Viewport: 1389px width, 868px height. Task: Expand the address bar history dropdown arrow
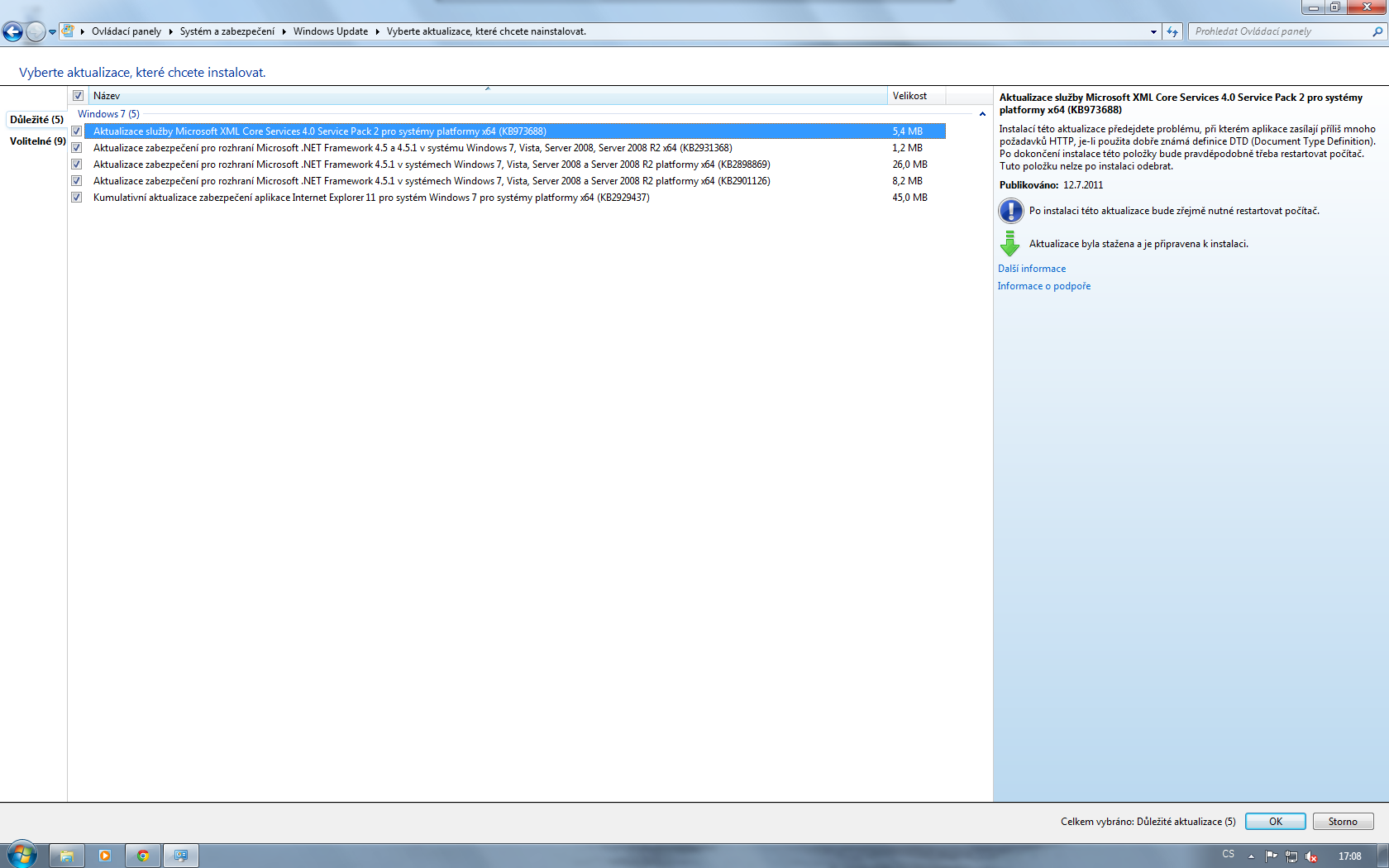[x=1153, y=31]
